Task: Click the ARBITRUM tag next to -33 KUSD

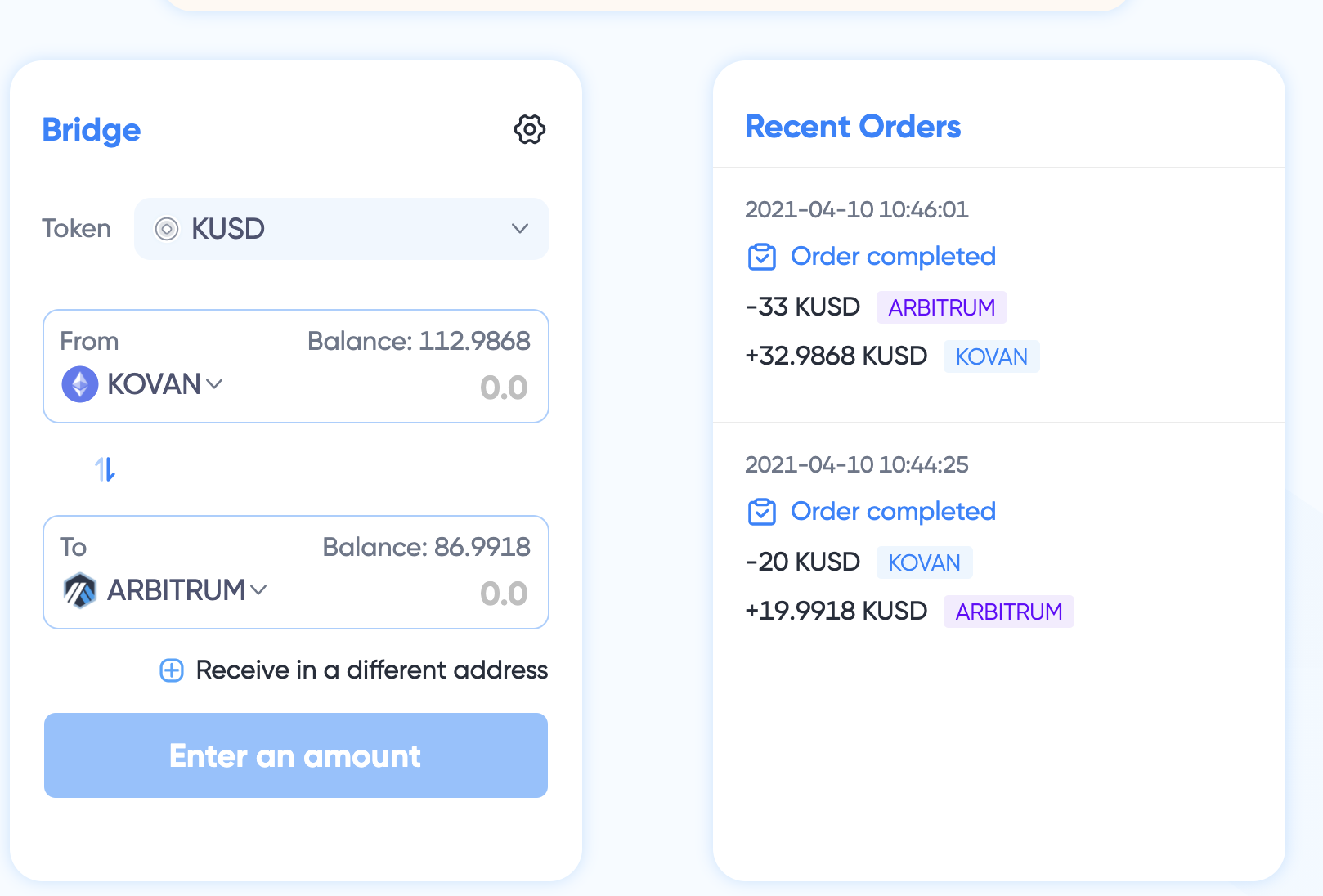Action: (x=942, y=307)
